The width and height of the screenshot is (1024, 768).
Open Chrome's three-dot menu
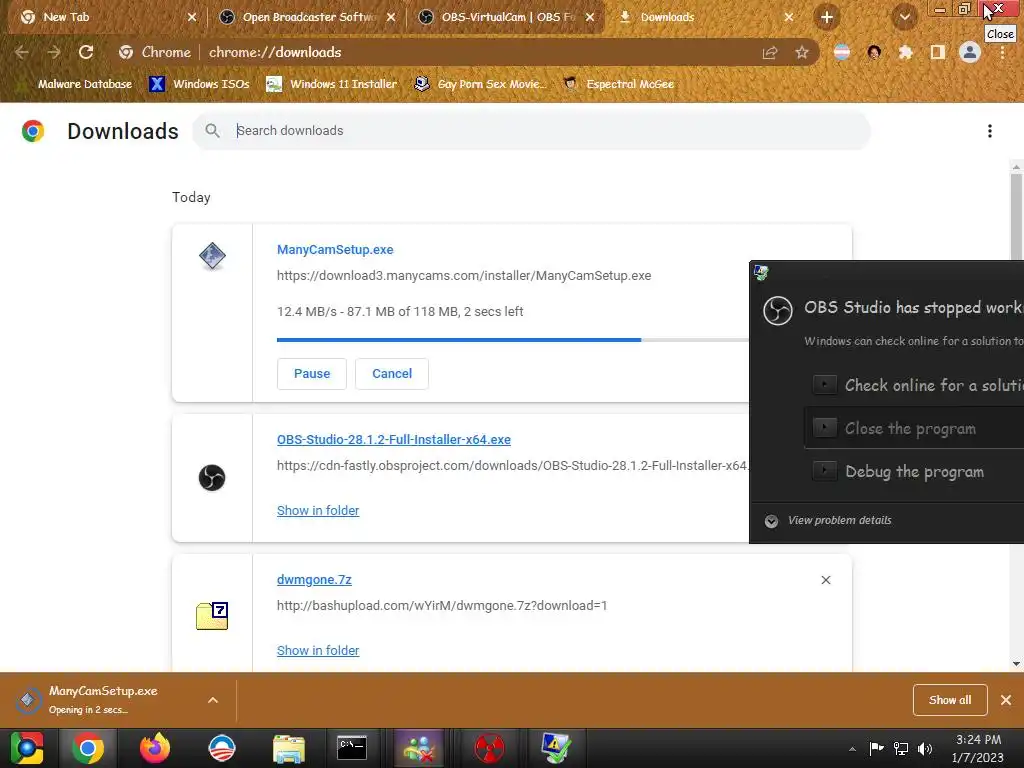coord(1002,52)
